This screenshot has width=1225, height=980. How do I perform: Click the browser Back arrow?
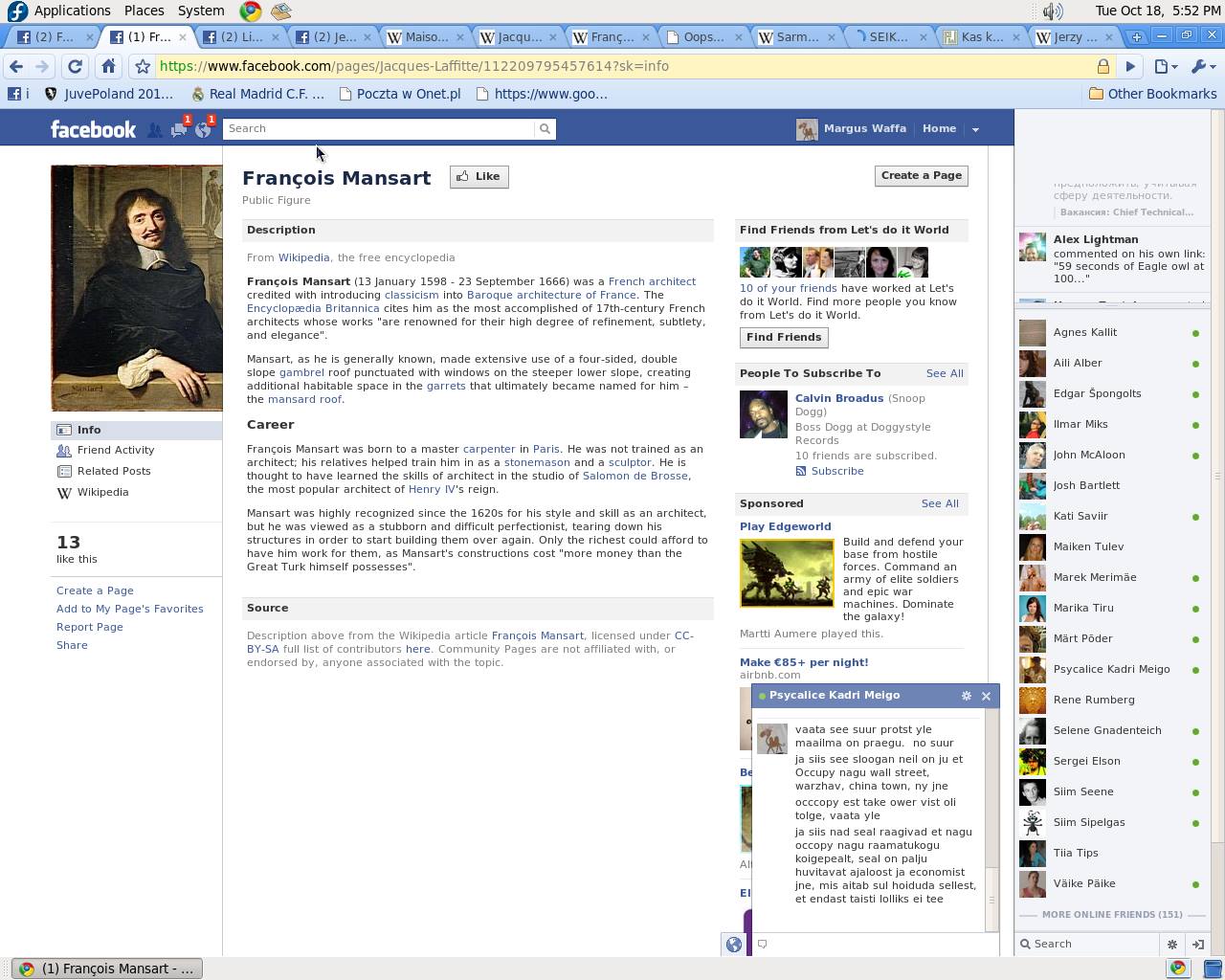(x=16, y=66)
